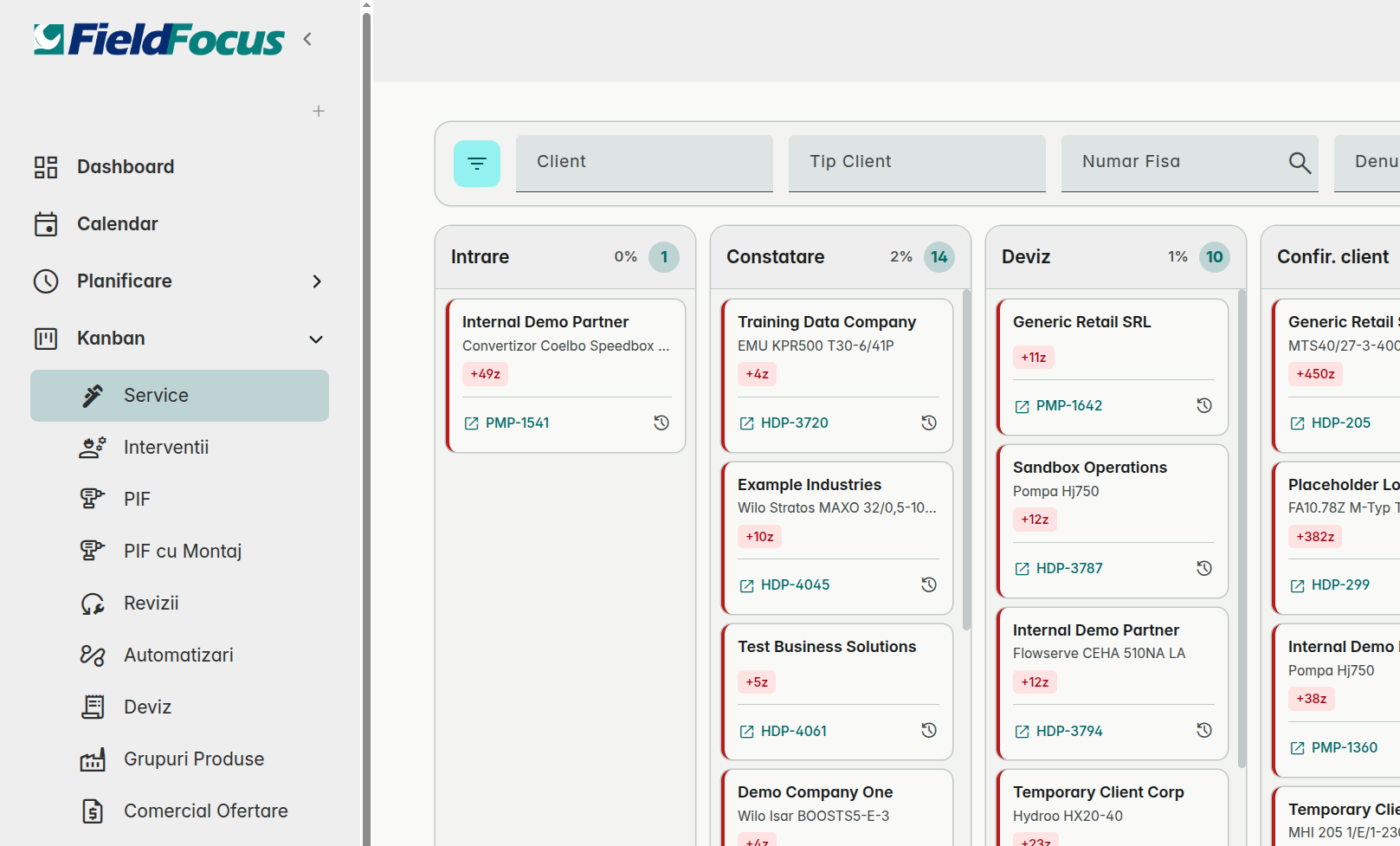Select the Sandbox Operations card title
The image size is (1400, 846).
coord(1090,468)
